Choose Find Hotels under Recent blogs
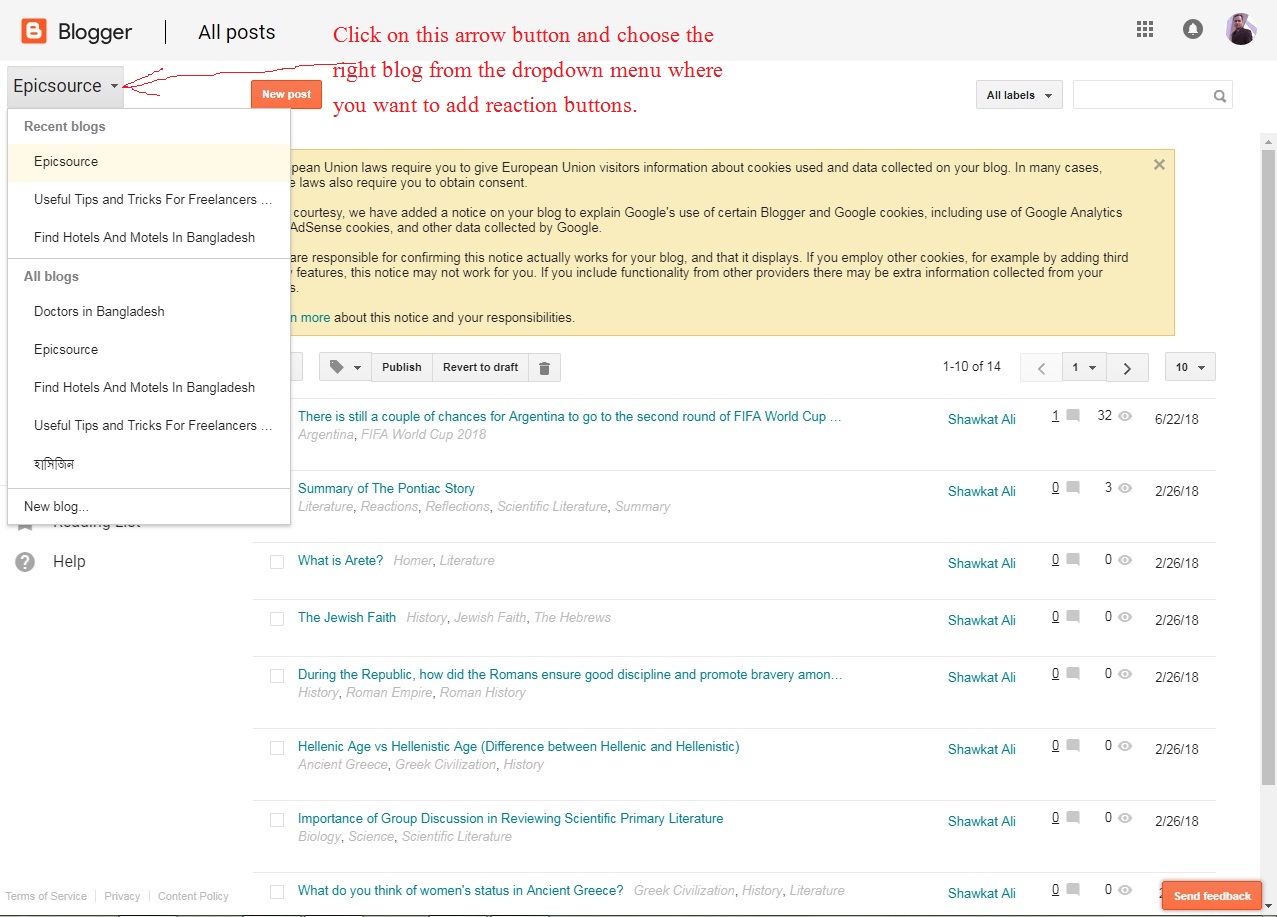The height and width of the screenshot is (917, 1277). [x=149, y=238]
